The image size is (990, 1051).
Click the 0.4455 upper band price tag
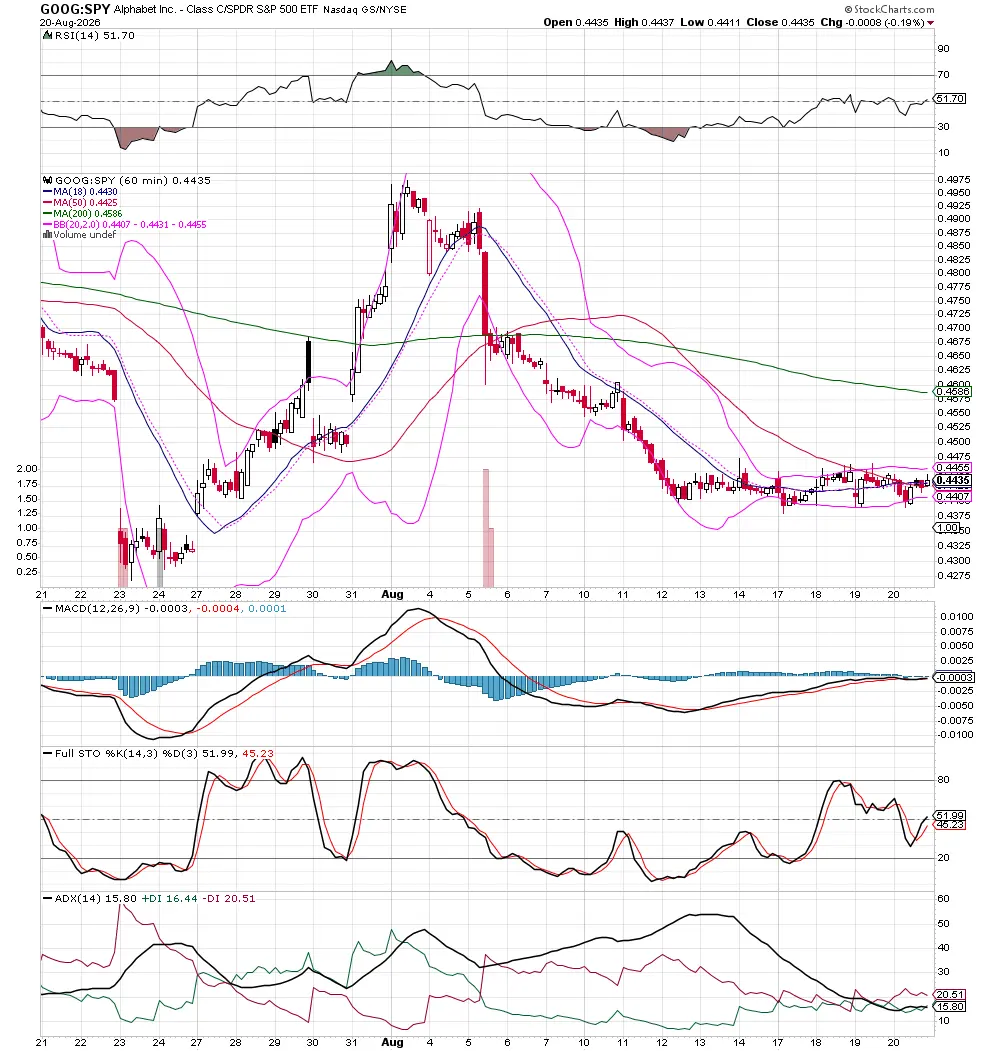952,467
